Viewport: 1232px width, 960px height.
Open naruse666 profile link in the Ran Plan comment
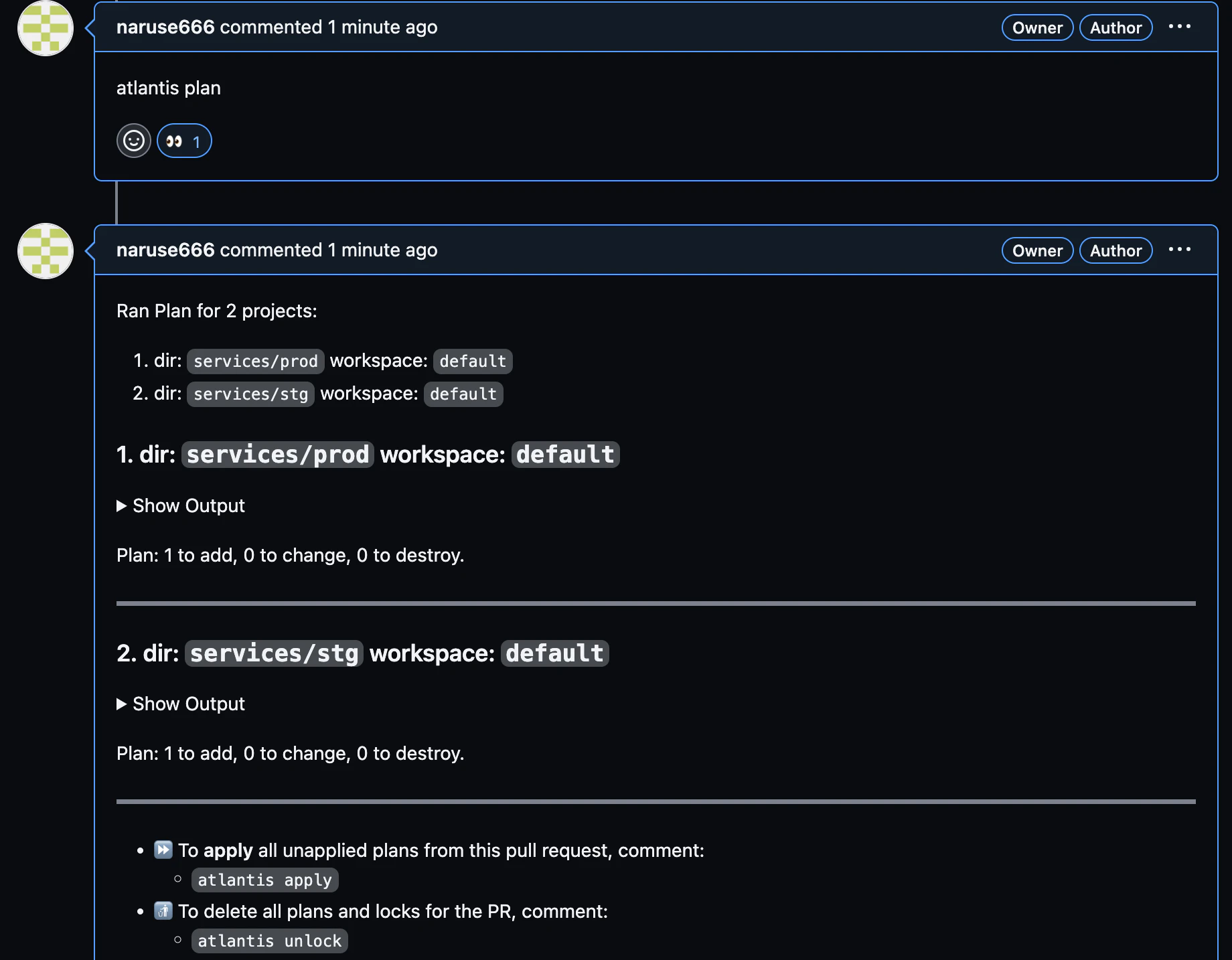(x=165, y=250)
